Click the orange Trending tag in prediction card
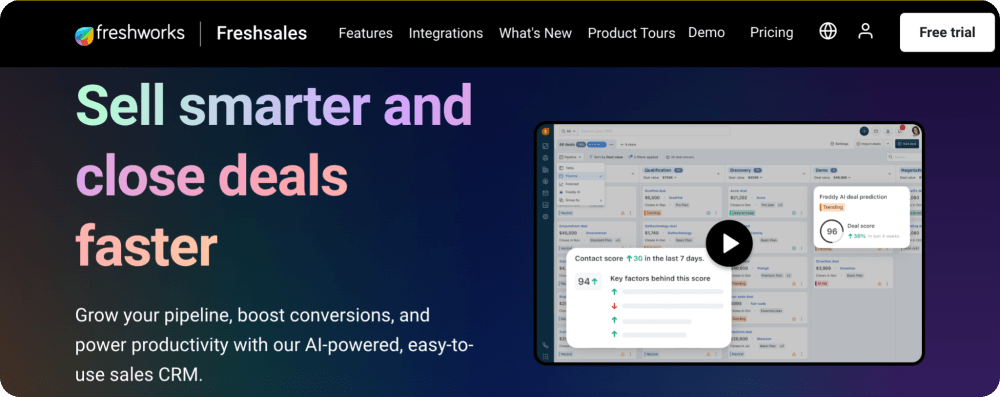Viewport: 1000px width, 397px height. (832, 207)
